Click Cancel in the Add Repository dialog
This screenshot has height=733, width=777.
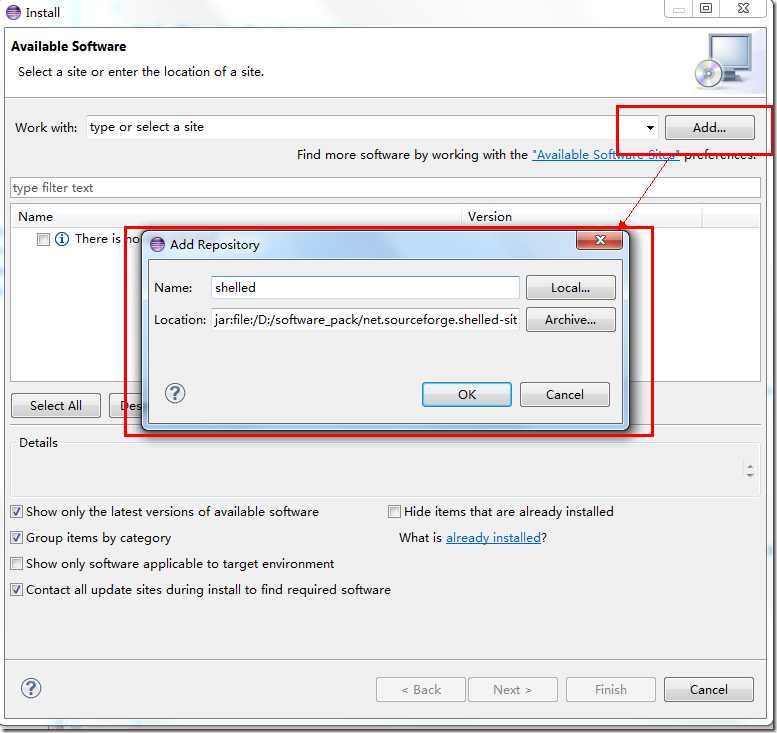click(x=564, y=395)
